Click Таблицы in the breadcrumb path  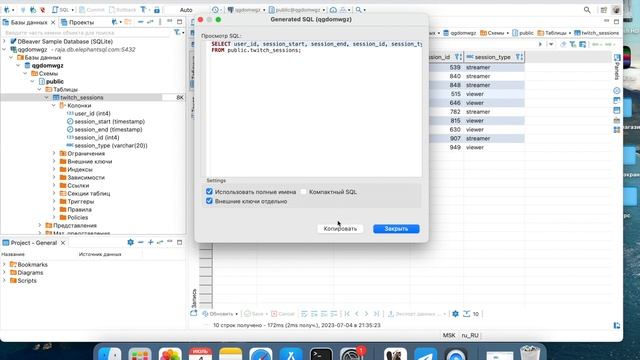[x=552, y=33]
